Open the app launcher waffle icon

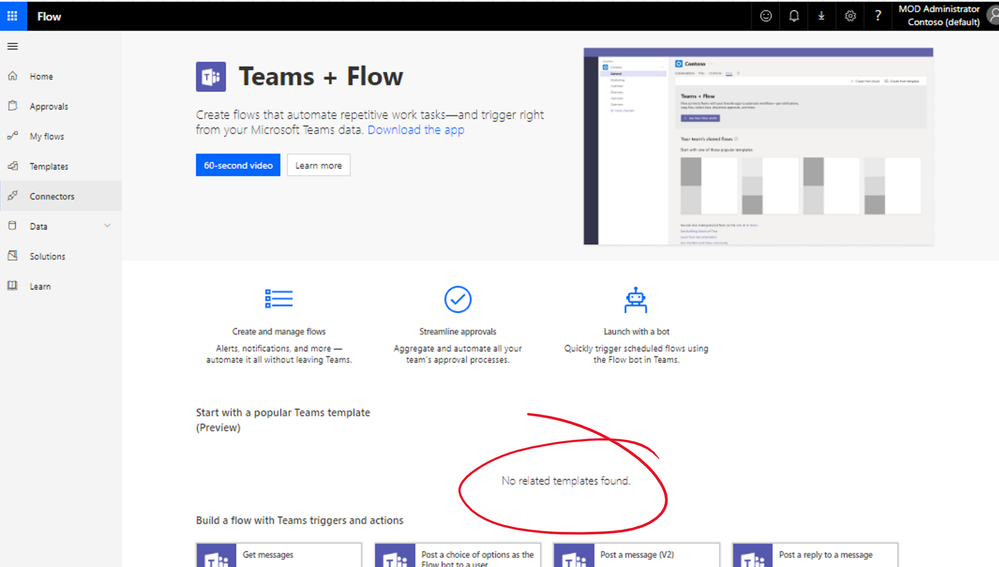click(x=12, y=16)
